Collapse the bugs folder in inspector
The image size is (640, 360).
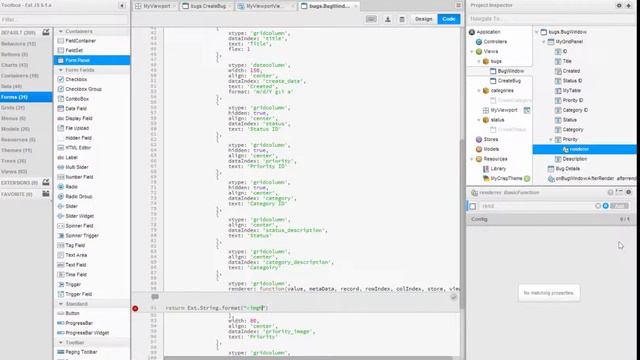coord(479,61)
